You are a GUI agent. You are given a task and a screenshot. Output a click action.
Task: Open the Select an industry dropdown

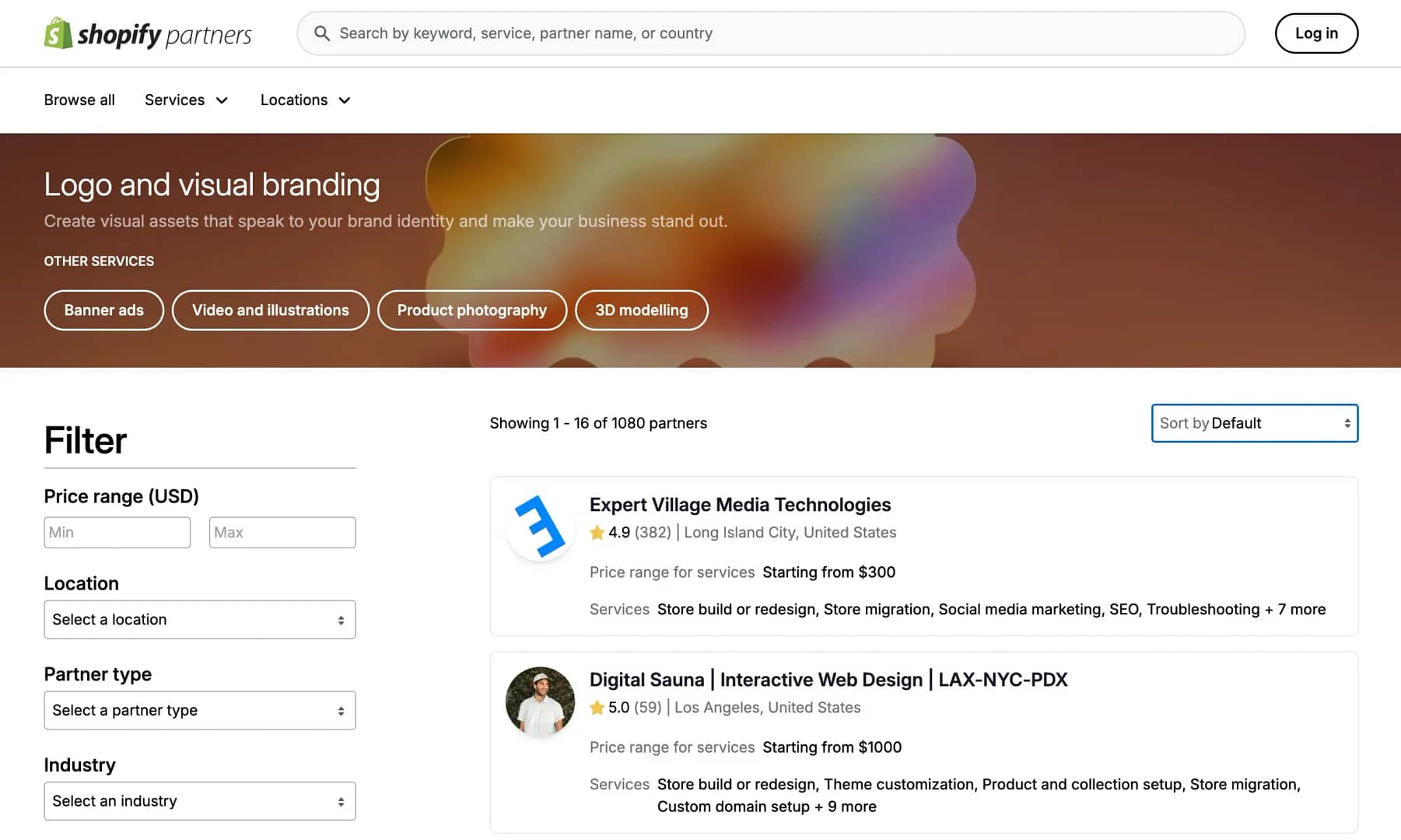200,801
